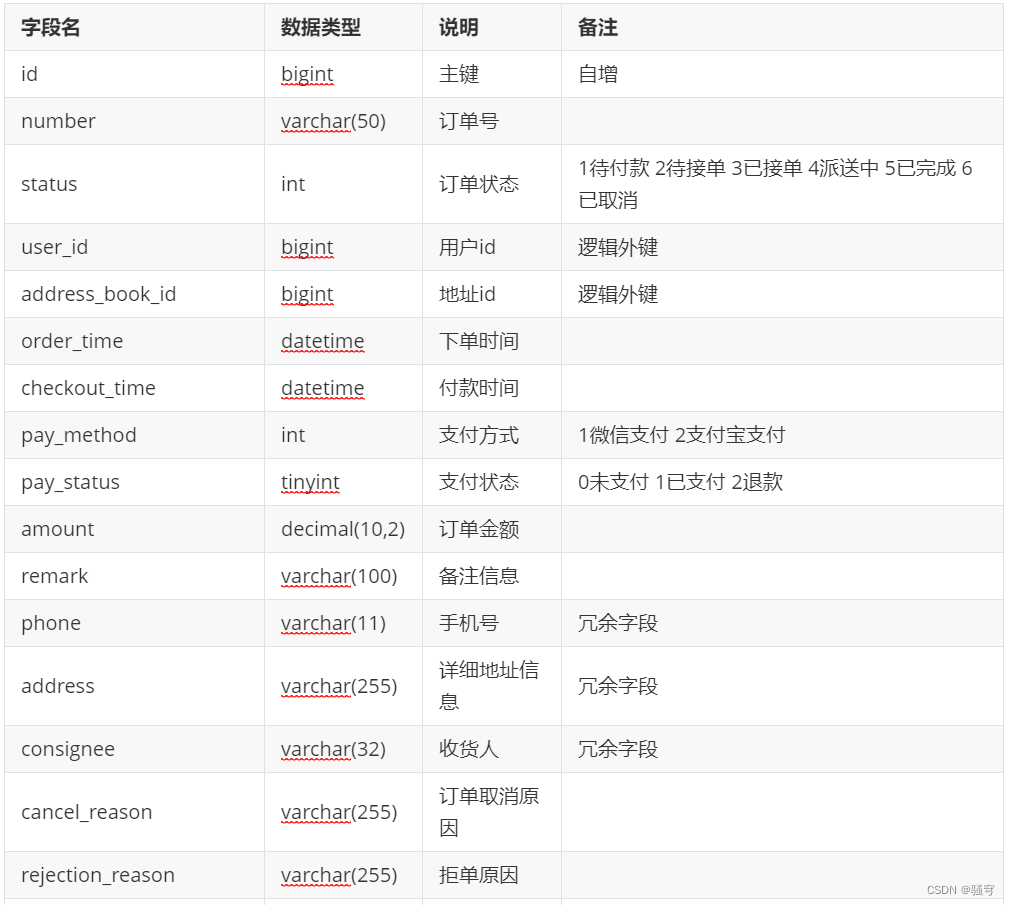
Task: Click 冗余字段 in the address row
Action: point(618,687)
